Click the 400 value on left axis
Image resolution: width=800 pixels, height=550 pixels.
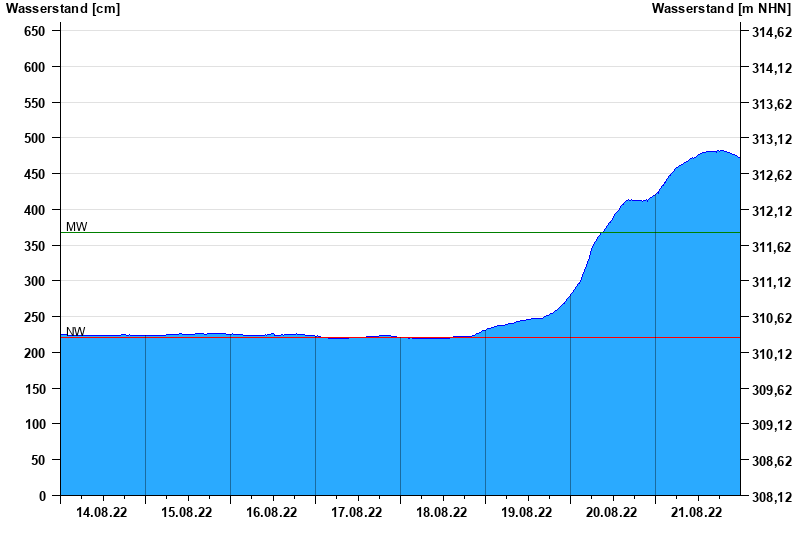(x=35, y=210)
